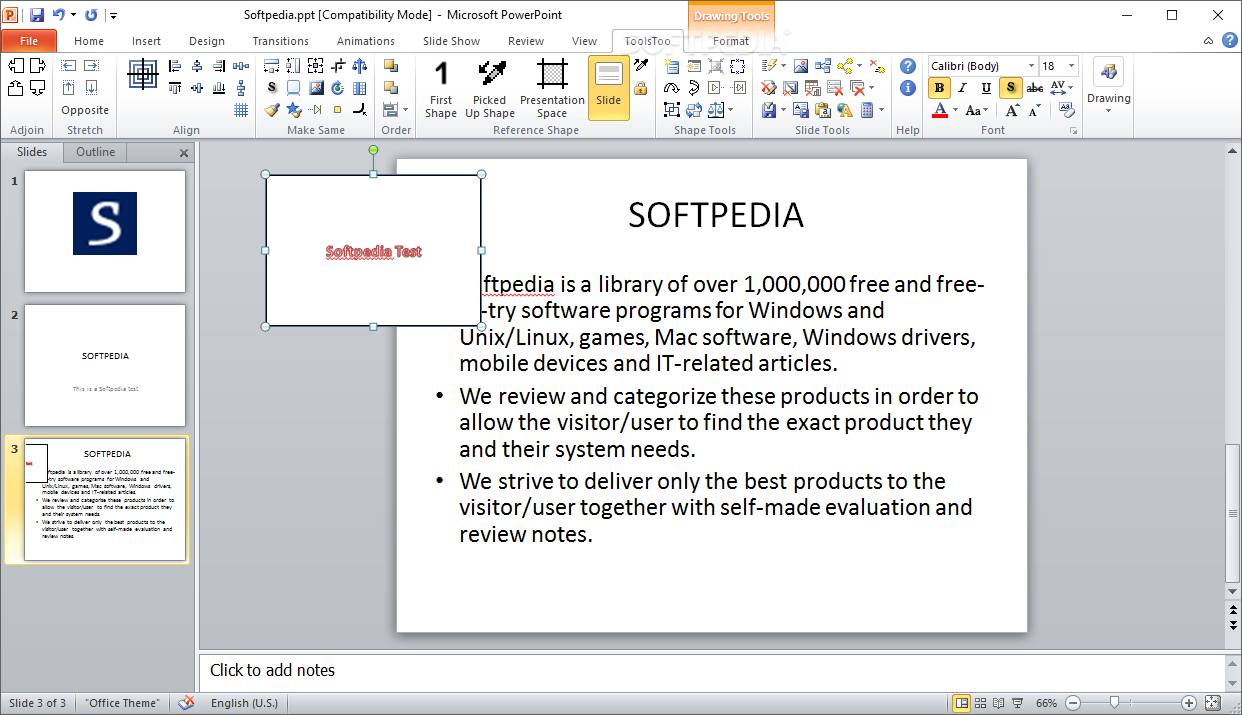The width and height of the screenshot is (1242, 715).
Task: Toggle Strikethrough formatting
Action: (x=1035, y=88)
